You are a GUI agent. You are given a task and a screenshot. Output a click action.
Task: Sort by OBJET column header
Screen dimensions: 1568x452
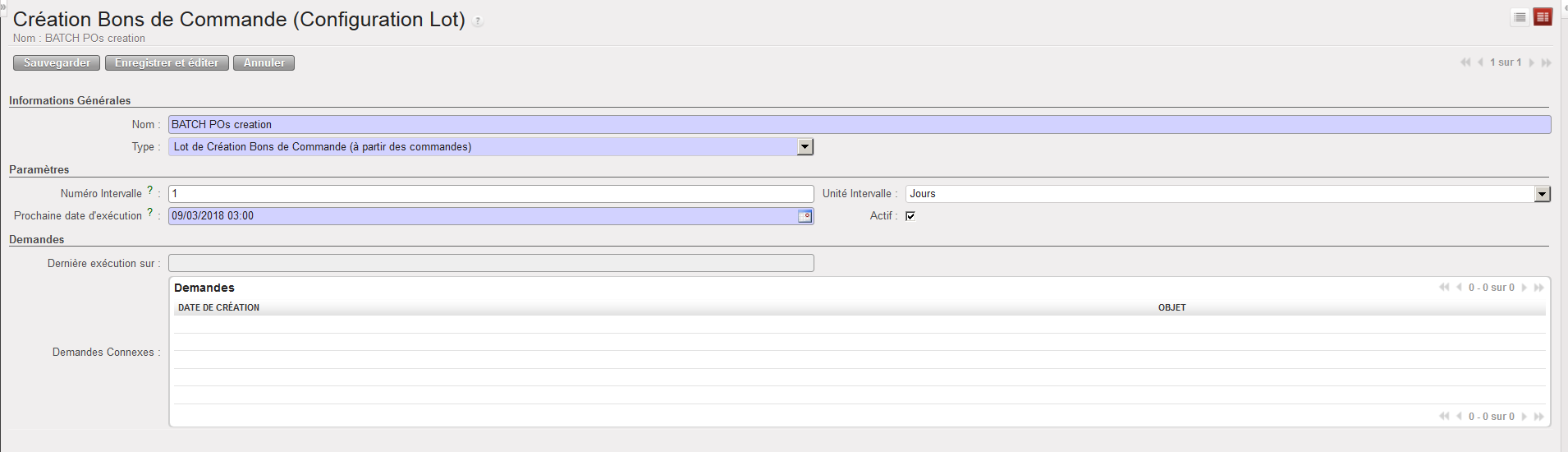(1171, 307)
